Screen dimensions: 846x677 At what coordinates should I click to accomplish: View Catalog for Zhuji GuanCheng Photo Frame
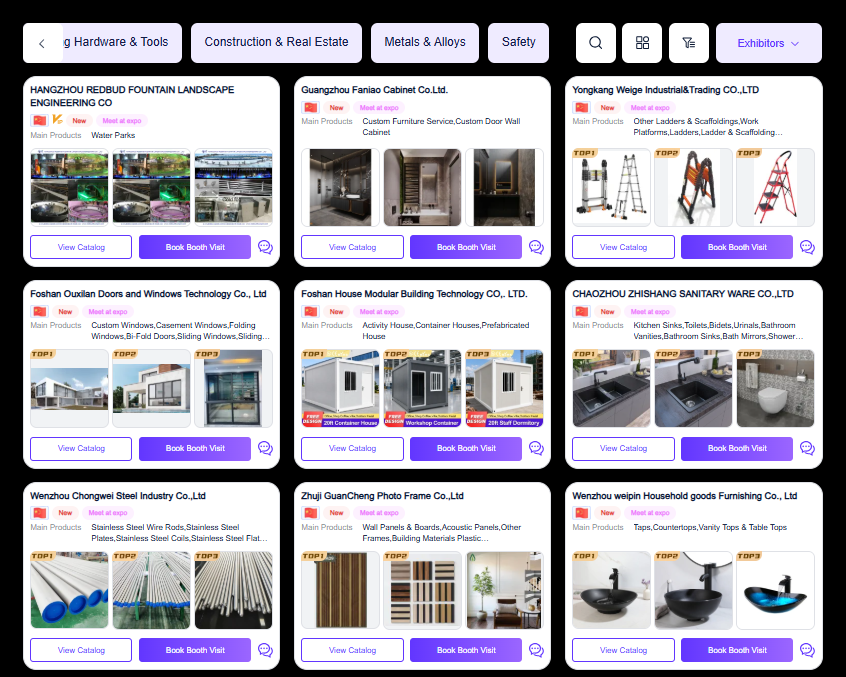[x=352, y=650]
